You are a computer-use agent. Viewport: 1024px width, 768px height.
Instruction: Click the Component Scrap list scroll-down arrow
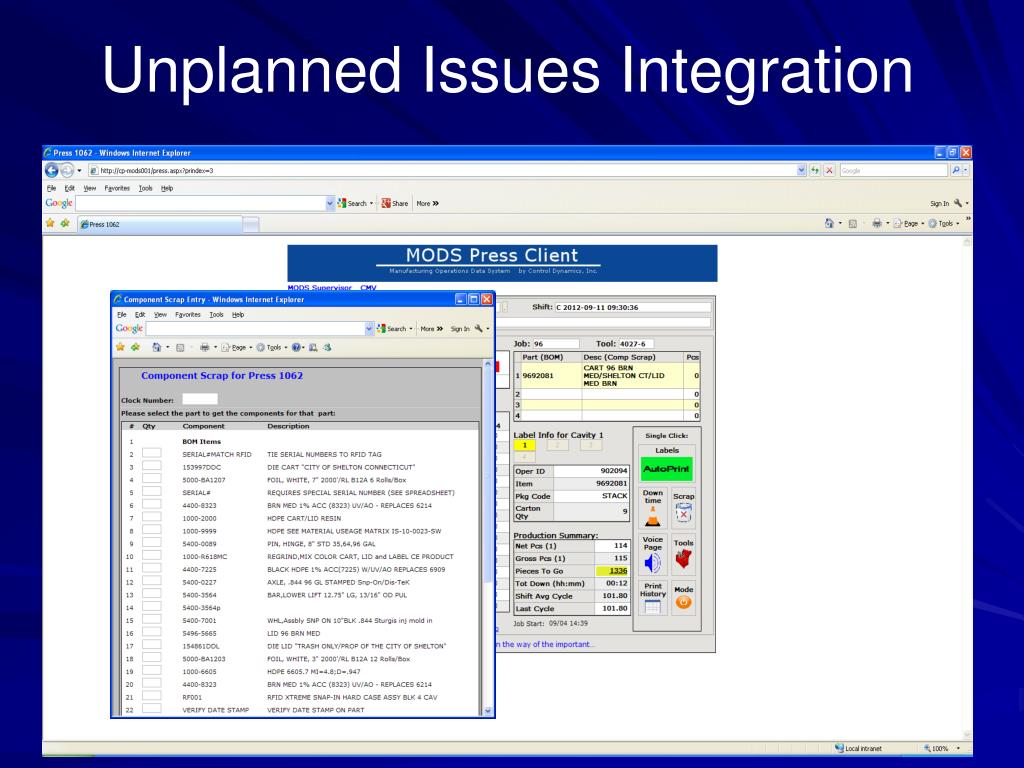tap(488, 711)
